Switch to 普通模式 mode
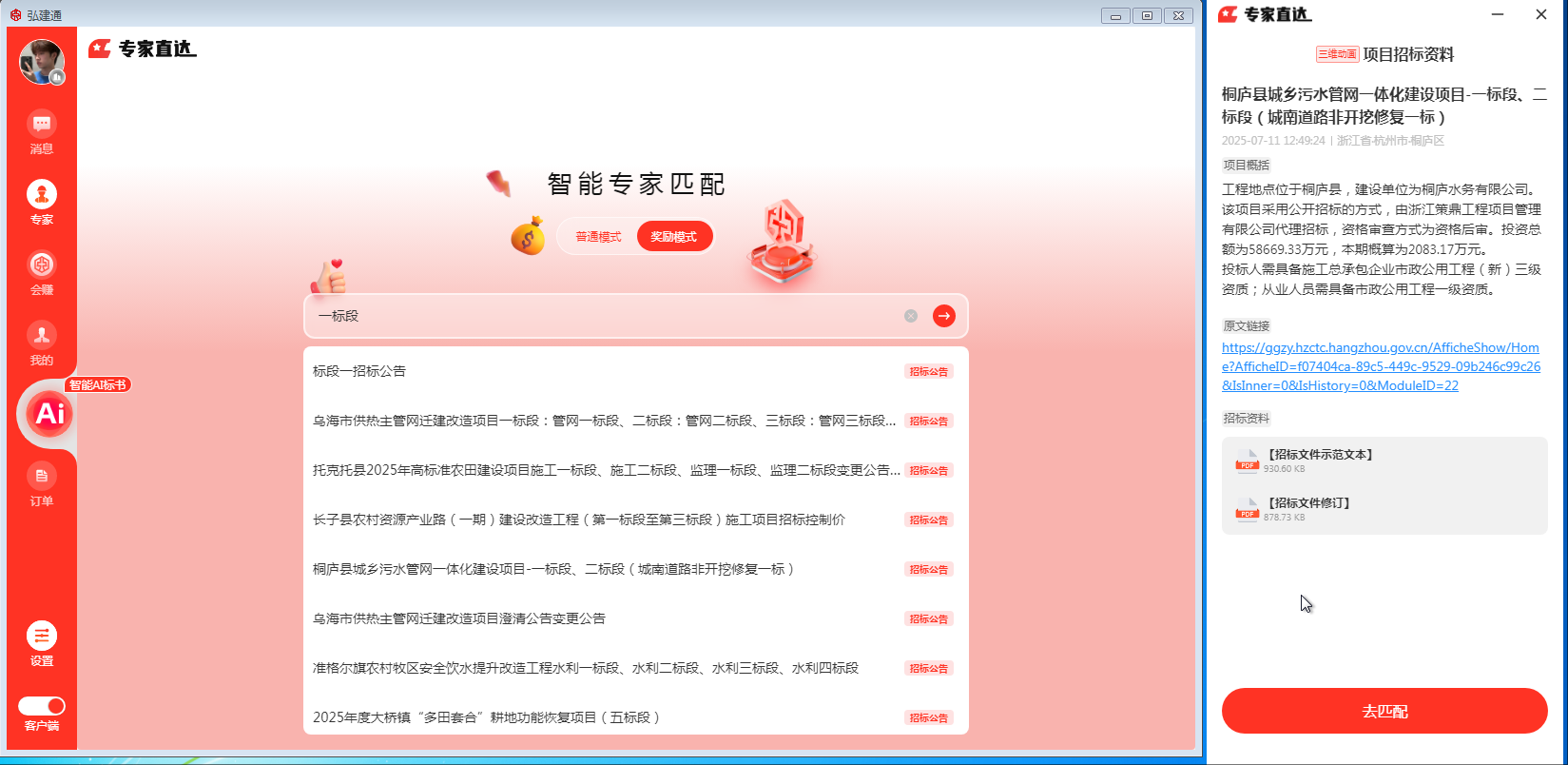This screenshot has width=1568, height=765. pyautogui.click(x=598, y=237)
